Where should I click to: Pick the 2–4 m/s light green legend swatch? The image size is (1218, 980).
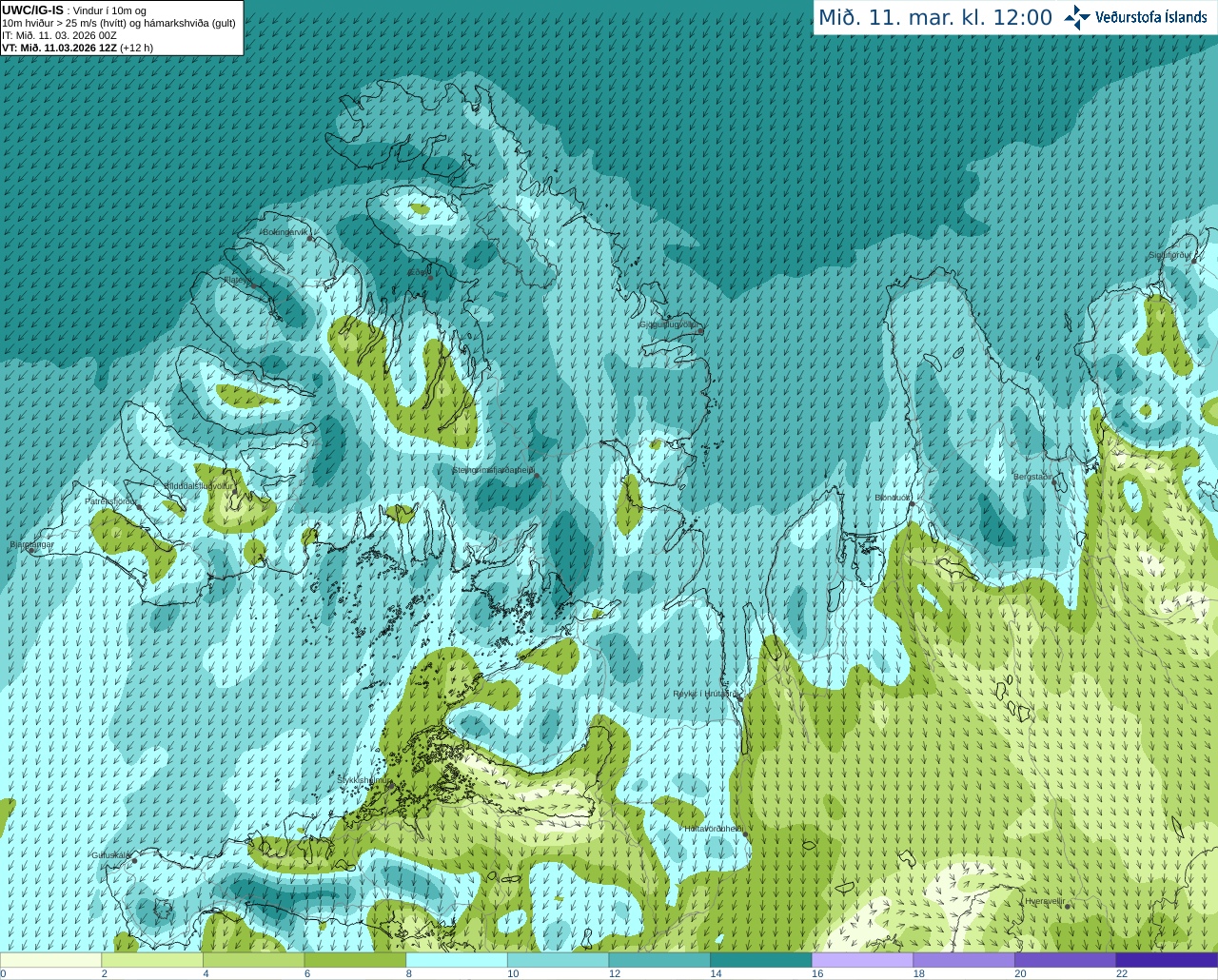point(152,960)
